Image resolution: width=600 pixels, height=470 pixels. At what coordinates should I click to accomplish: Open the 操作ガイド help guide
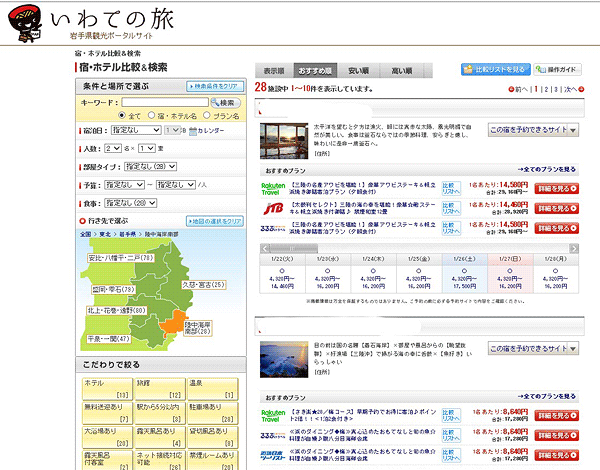558,70
